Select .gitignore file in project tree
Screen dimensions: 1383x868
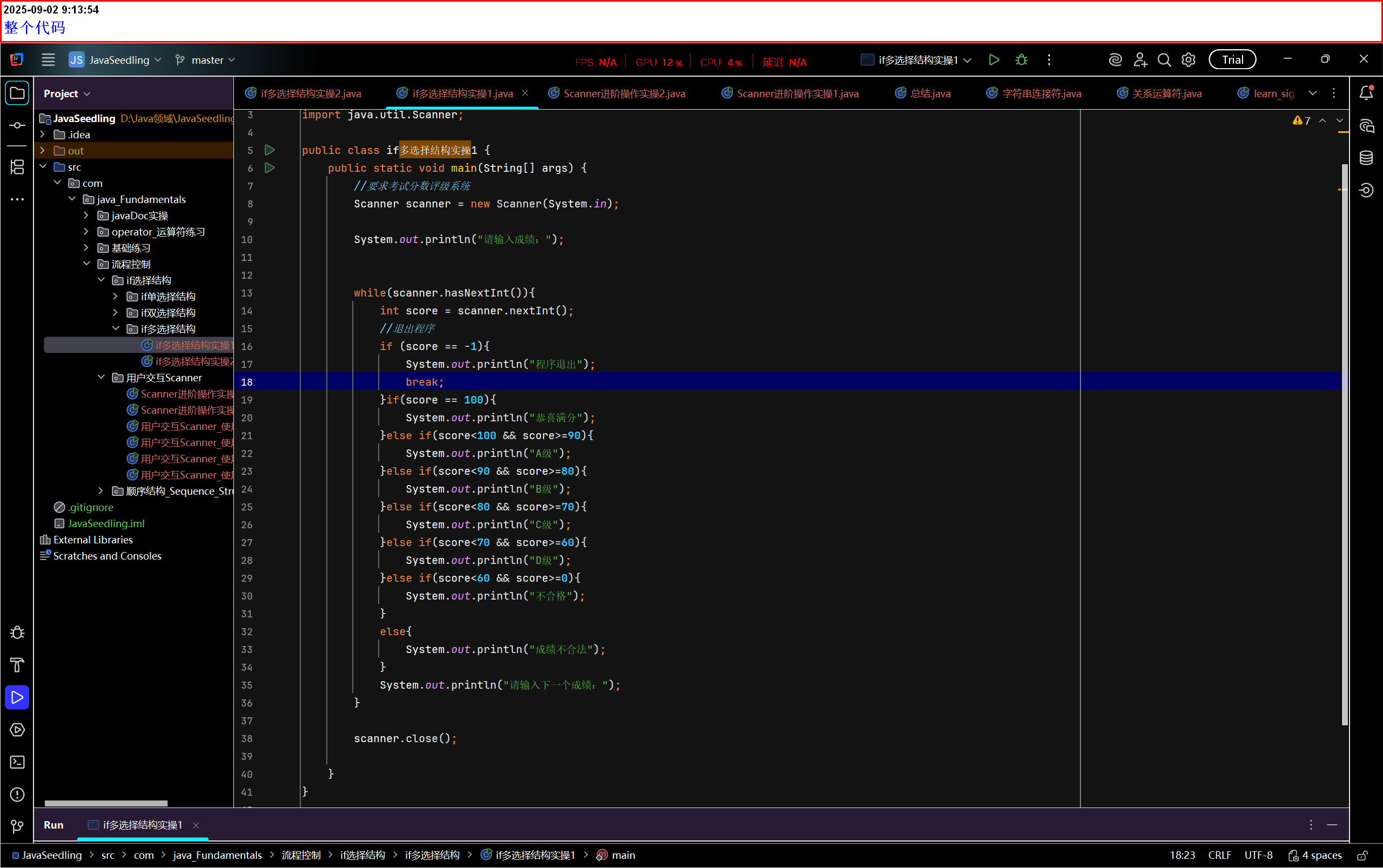coord(84,507)
